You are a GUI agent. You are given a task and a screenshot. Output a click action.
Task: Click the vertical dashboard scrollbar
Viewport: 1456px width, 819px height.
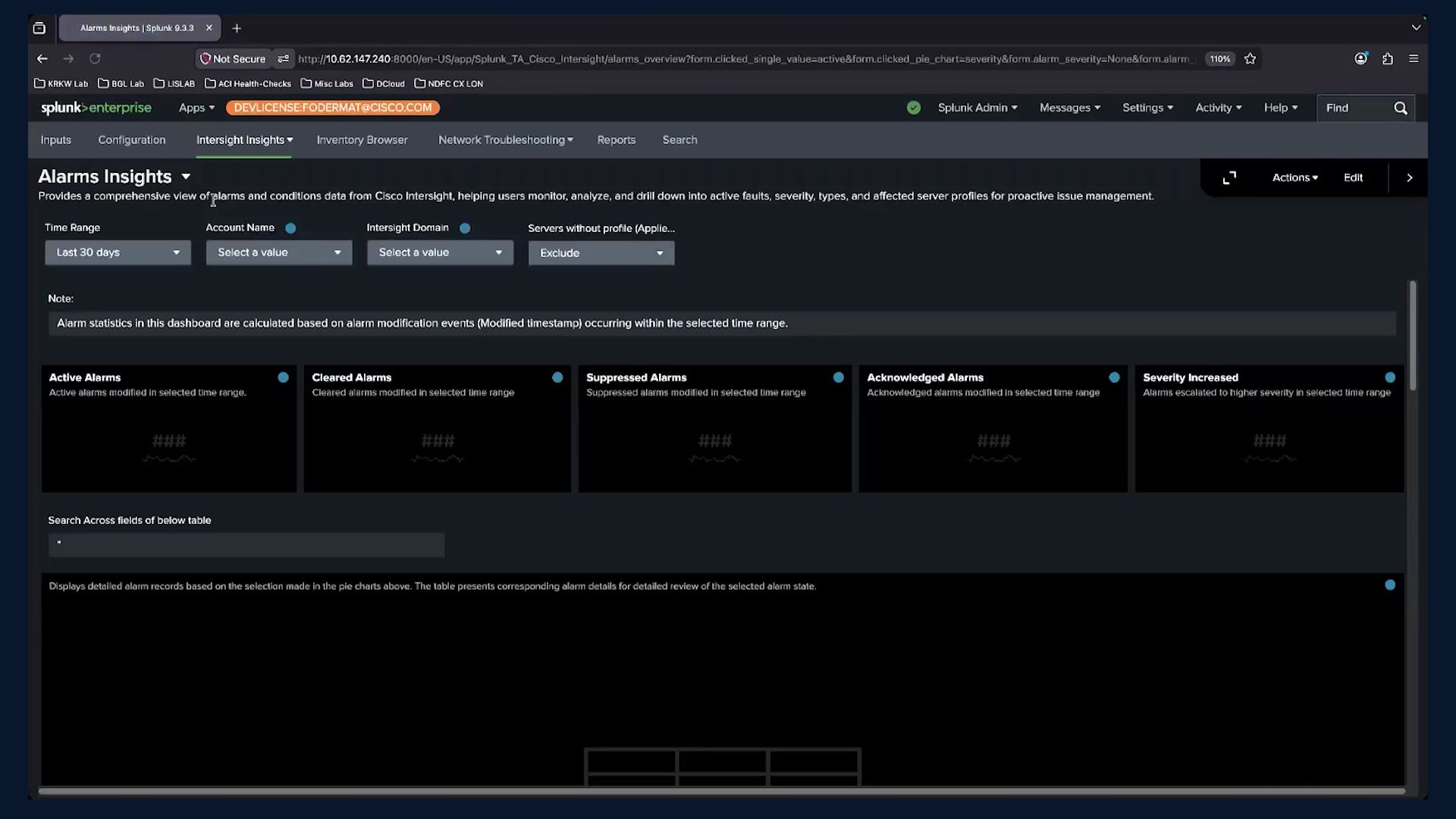click(1413, 336)
